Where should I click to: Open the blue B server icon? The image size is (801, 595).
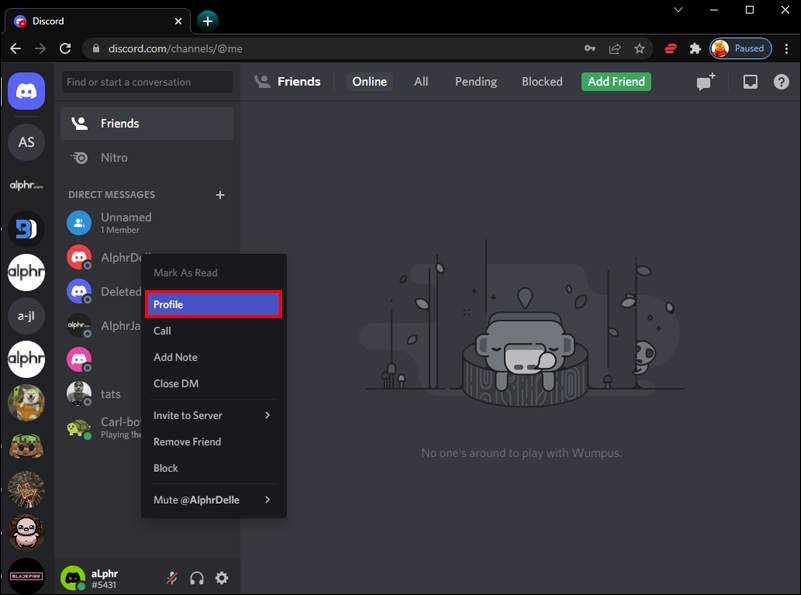coord(26,229)
